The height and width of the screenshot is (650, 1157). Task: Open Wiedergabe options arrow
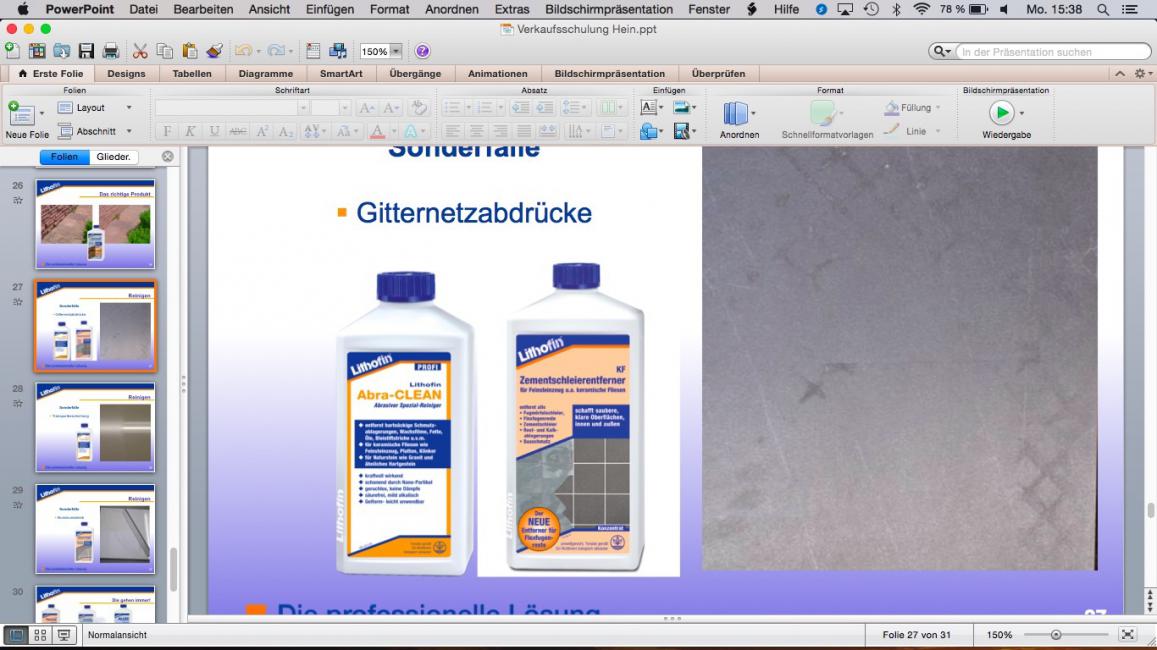pyautogui.click(x=1022, y=114)
